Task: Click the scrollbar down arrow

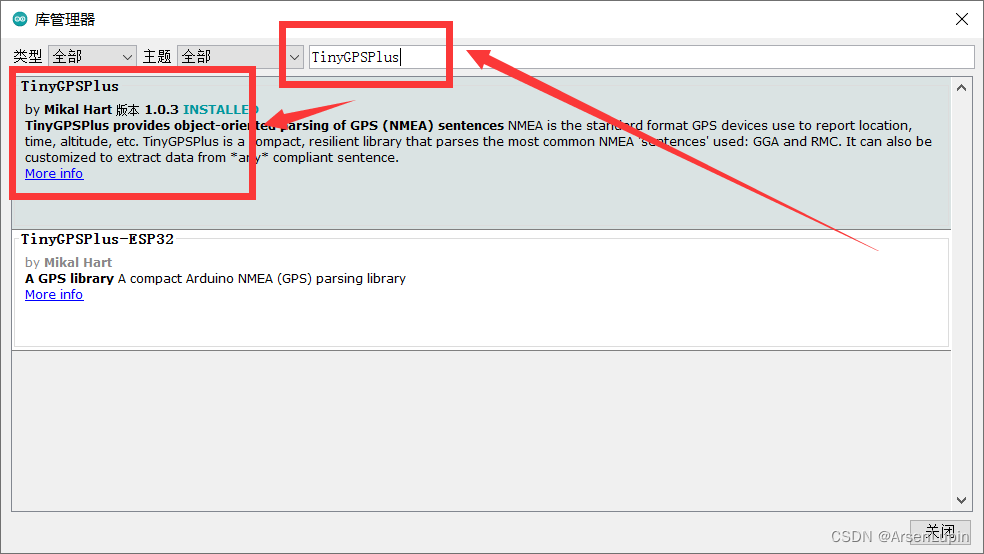Action: click(961, 500)
